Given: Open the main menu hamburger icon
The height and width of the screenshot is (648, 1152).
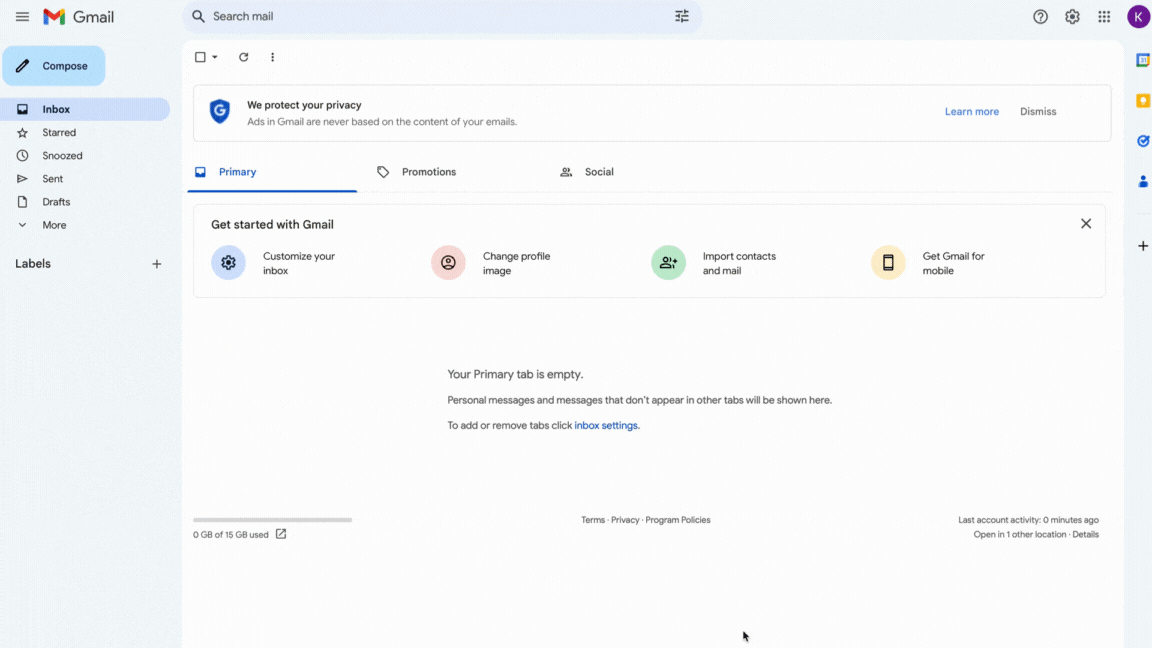Looking at the screenshot, I should tap(22, 16).
